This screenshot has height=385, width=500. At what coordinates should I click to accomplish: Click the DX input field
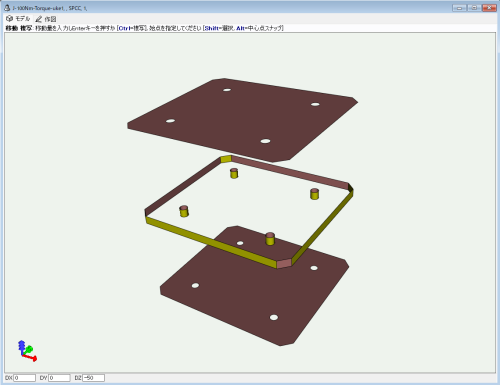click(25, 378)
